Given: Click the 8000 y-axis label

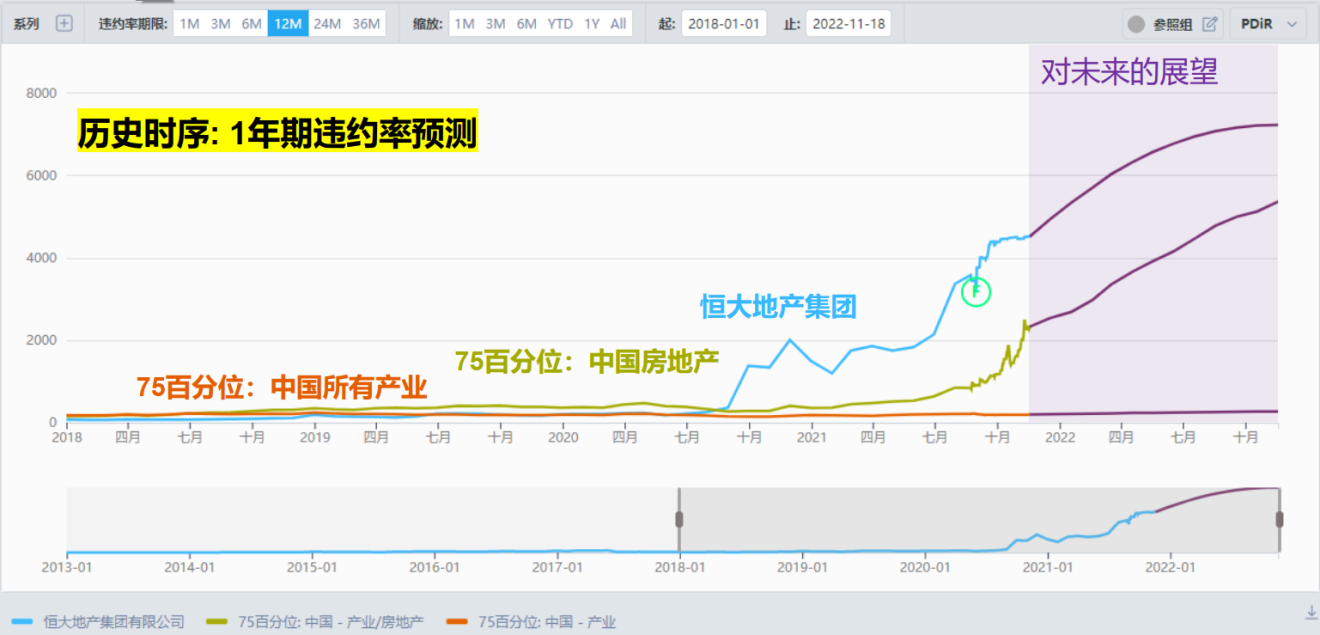Looking at the screenshot, I should click(42, 93).
